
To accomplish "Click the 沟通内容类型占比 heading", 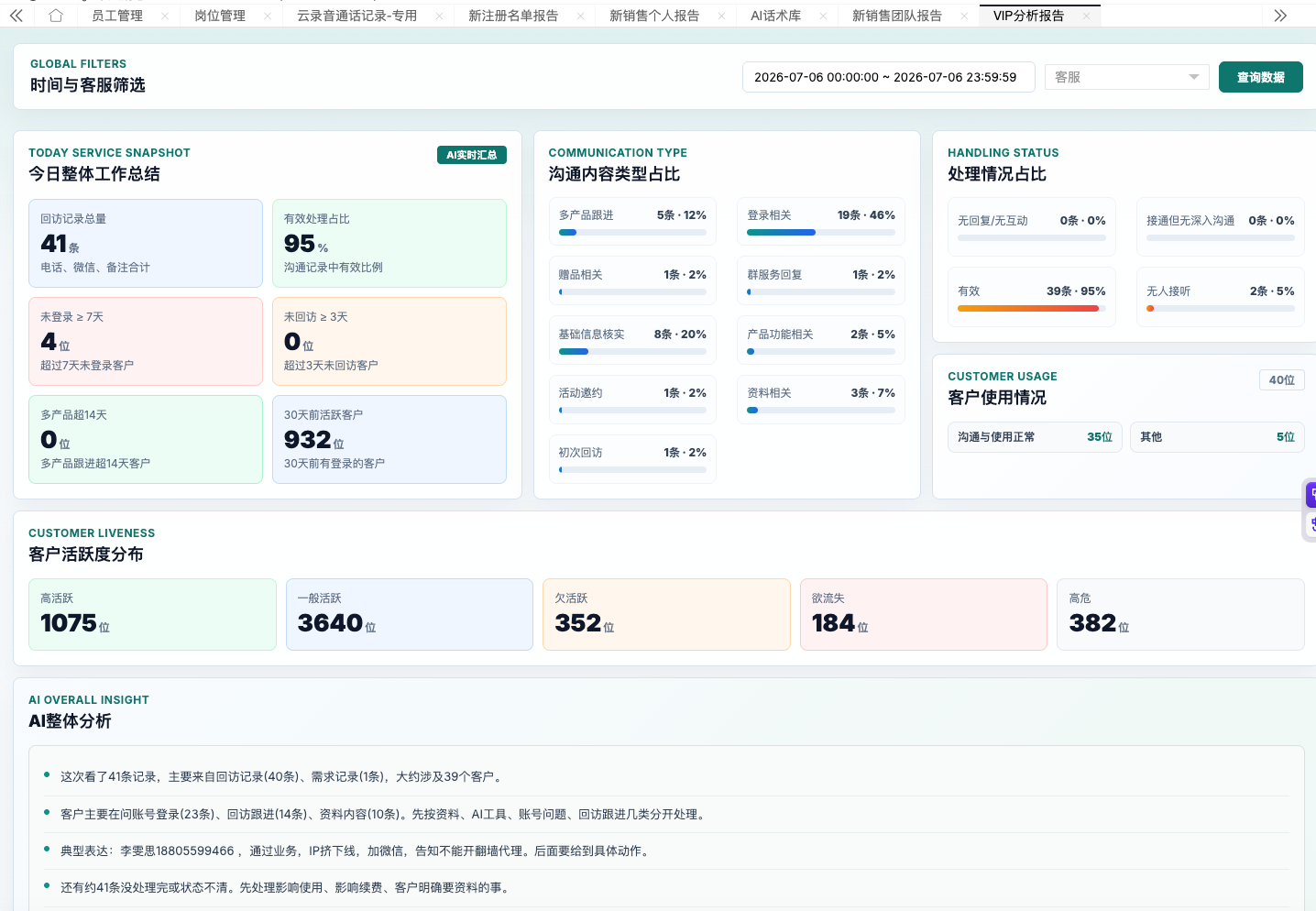I will coord(614,174).
